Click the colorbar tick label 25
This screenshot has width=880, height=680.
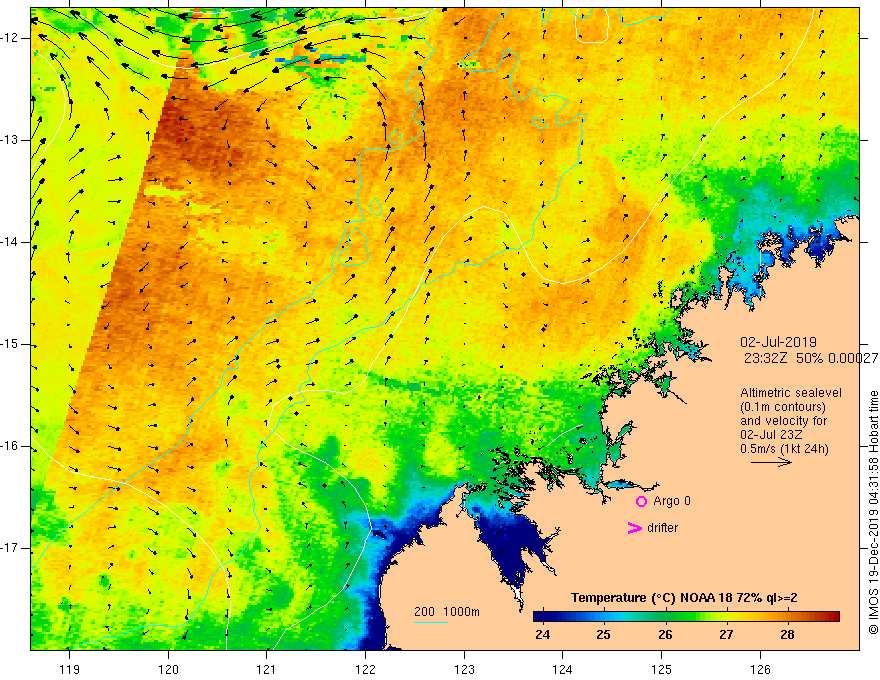[x=603, y=635]
